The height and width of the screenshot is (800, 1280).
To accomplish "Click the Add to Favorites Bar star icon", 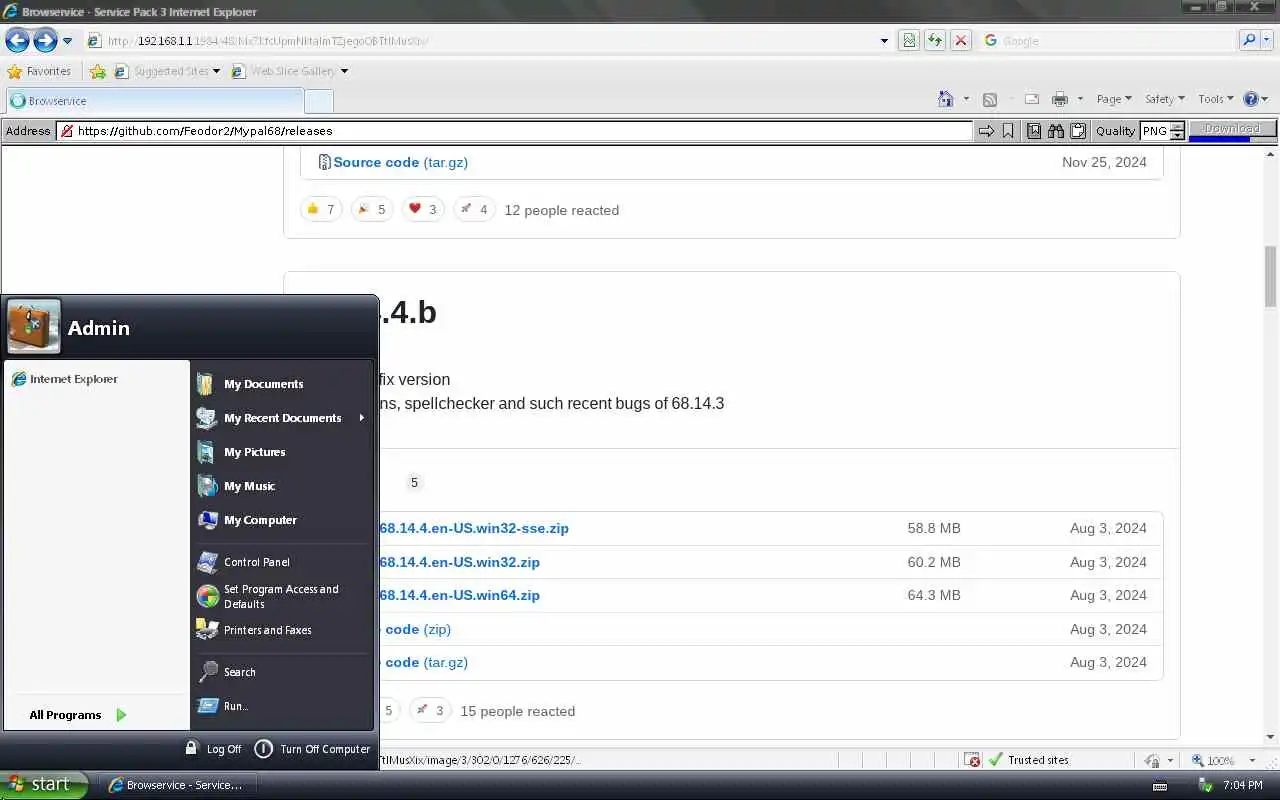I will (97, 71).
